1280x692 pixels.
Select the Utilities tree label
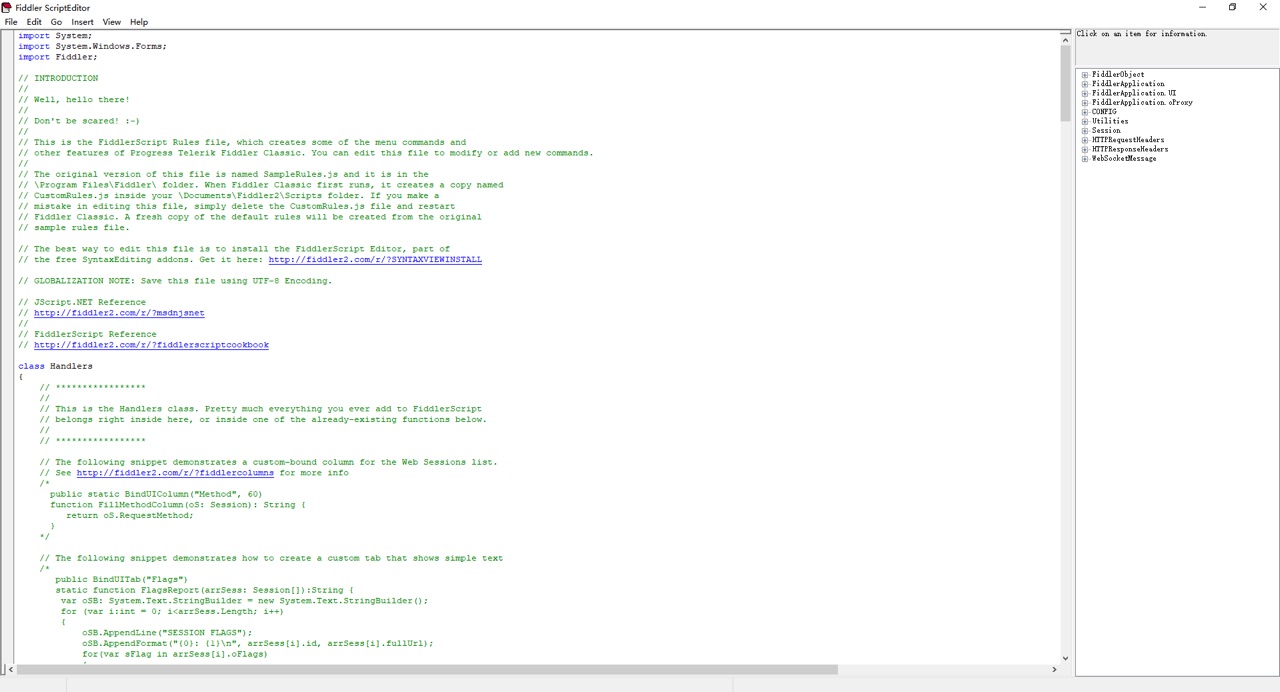click(x=1110, y=121)
